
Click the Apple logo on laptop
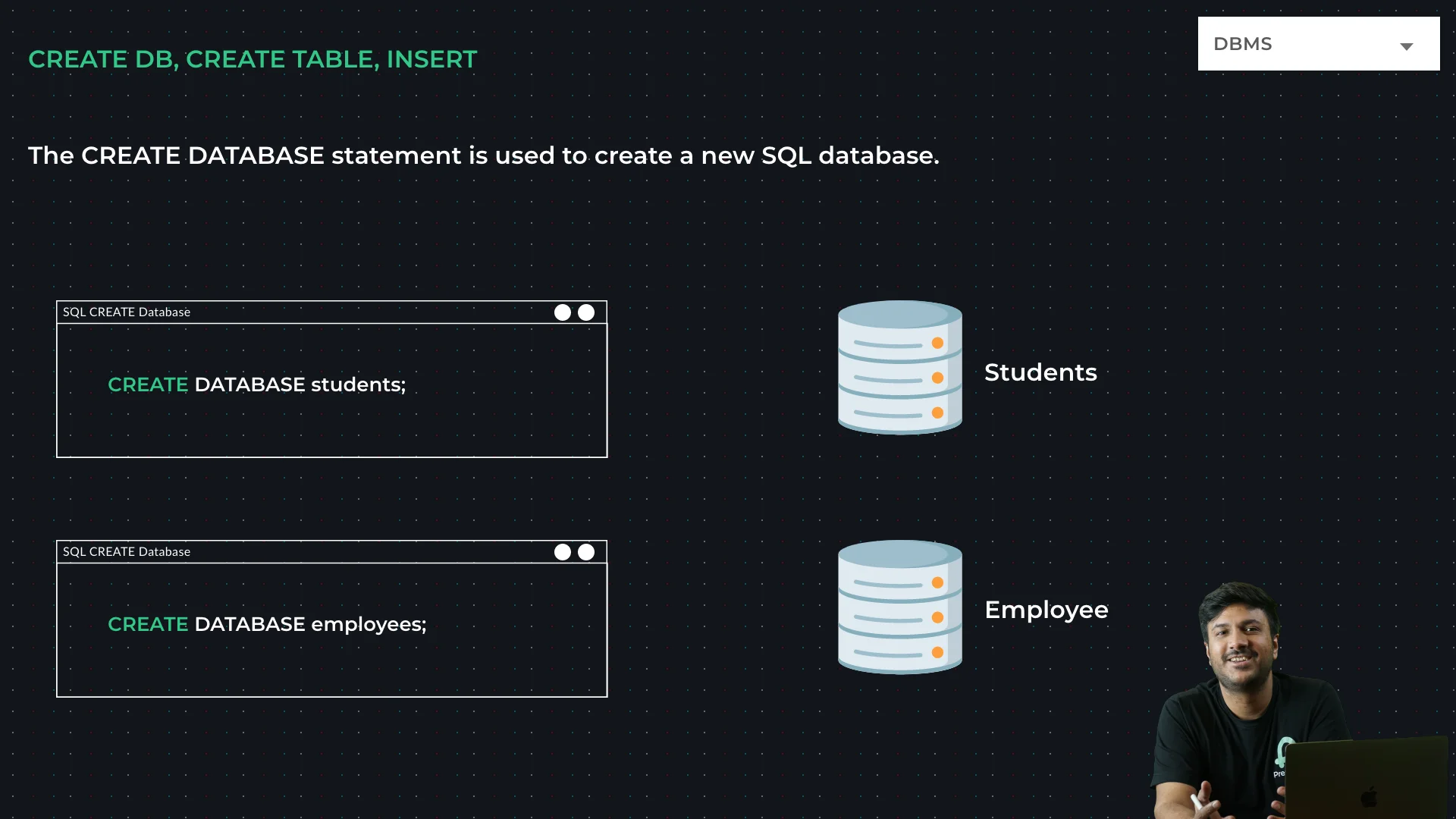point(1369,797)
